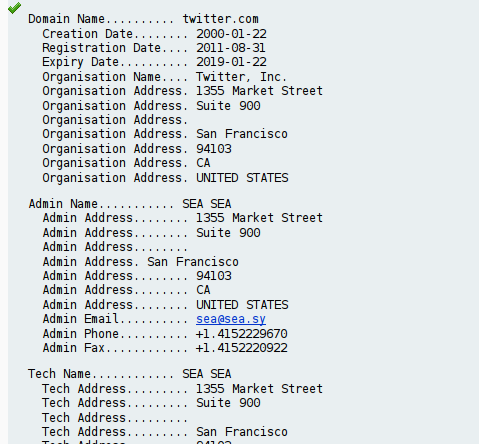Click the Tech Name SEA SEA value
Screen dimensions: 479x444
pos(207,374)
